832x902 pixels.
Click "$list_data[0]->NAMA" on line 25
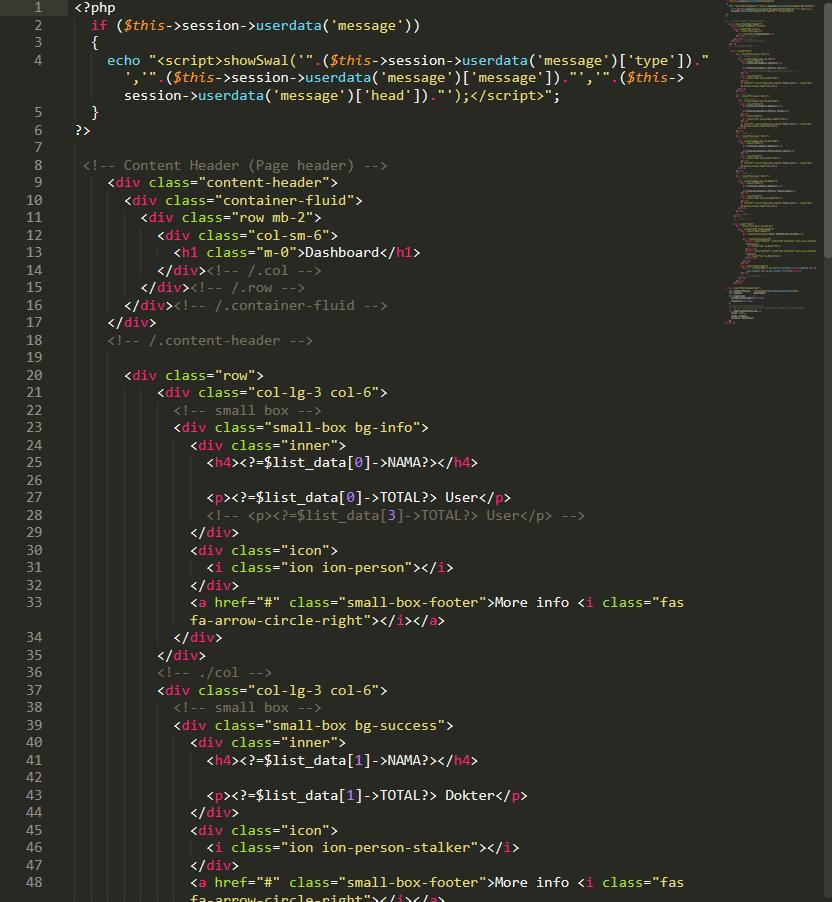click(x=342, y=463)
